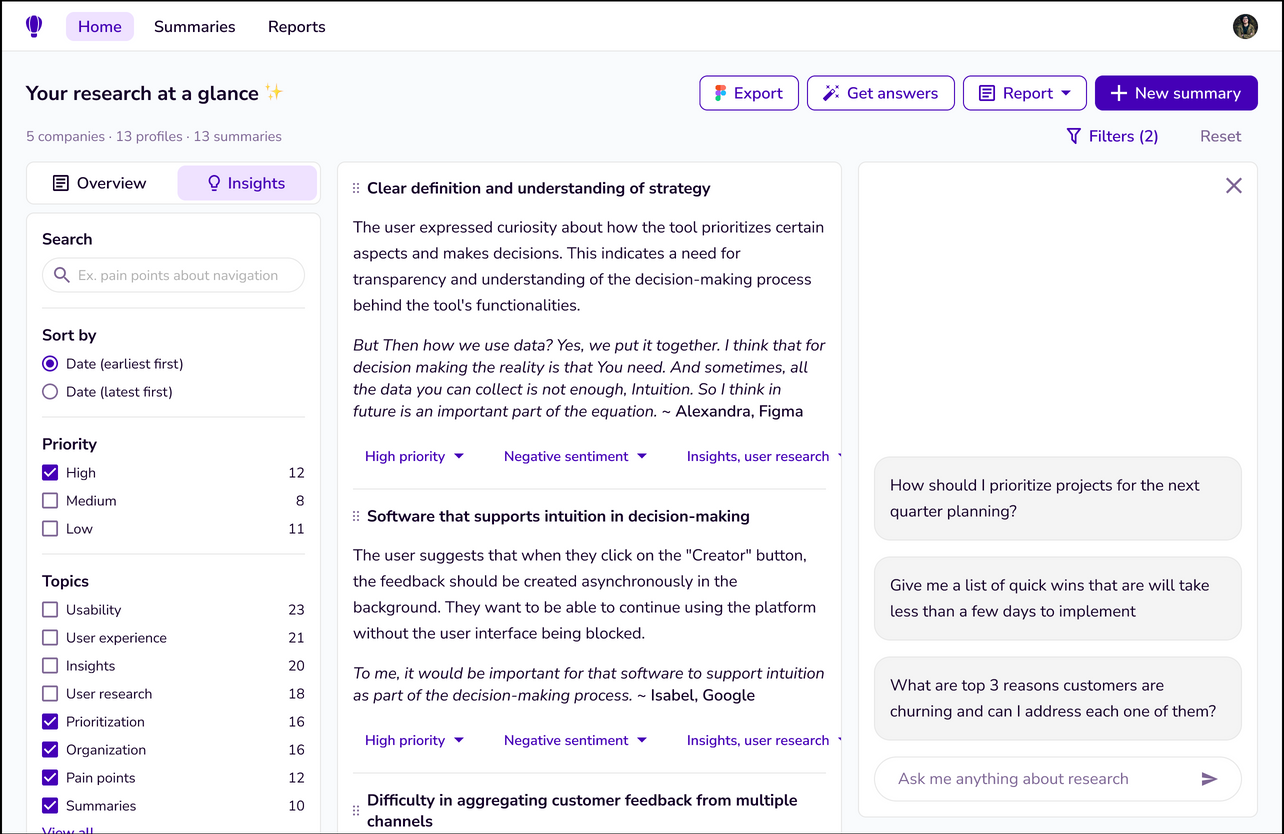The image size is (1284, 834).
Task: Close the research chat panel
Action: pos(1233,185)
